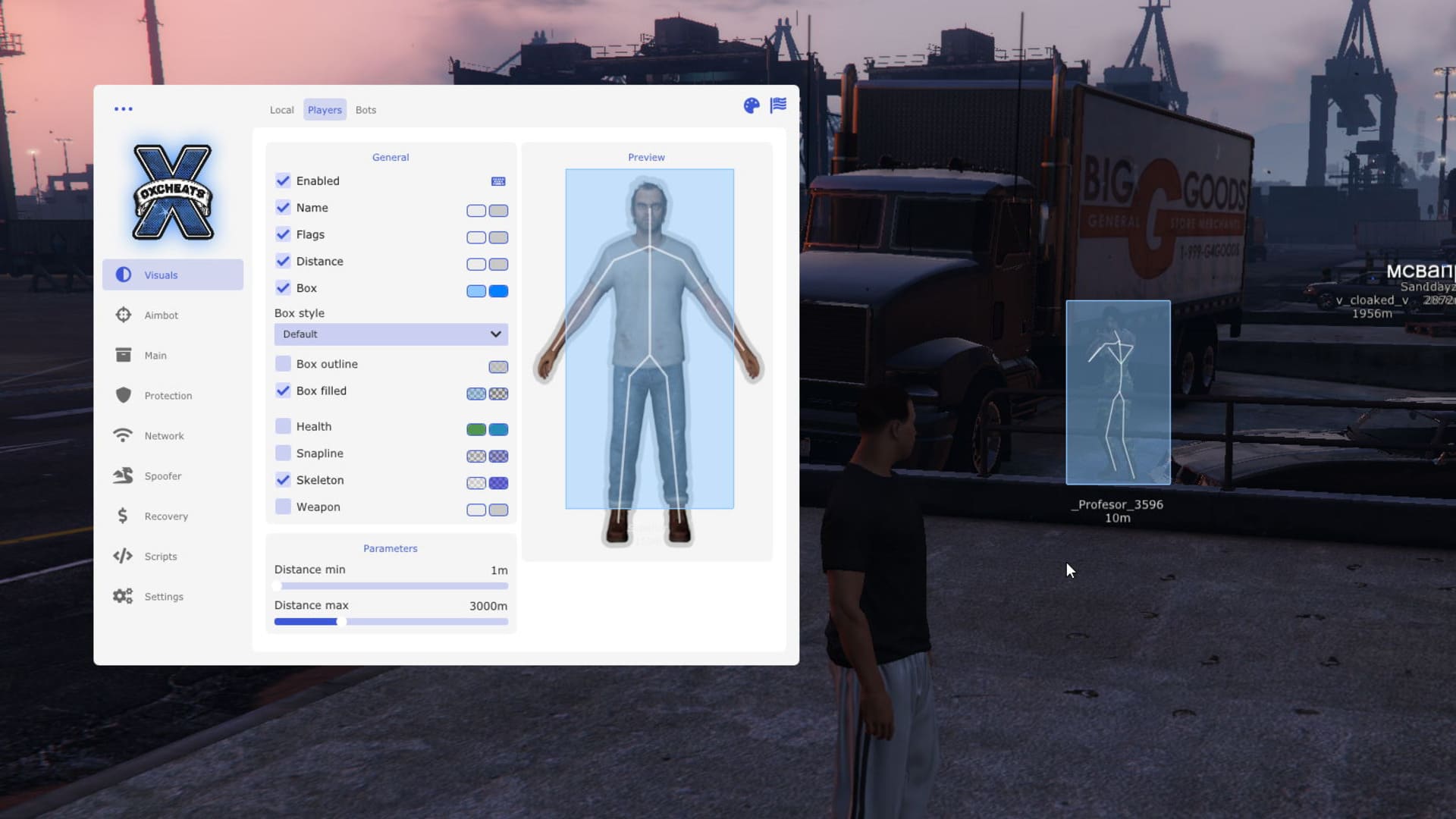Image resolution: width=1456 pixels, height=819 pixels.
Task: Open the Aimbot crosshair section
Action: (173, 315)
